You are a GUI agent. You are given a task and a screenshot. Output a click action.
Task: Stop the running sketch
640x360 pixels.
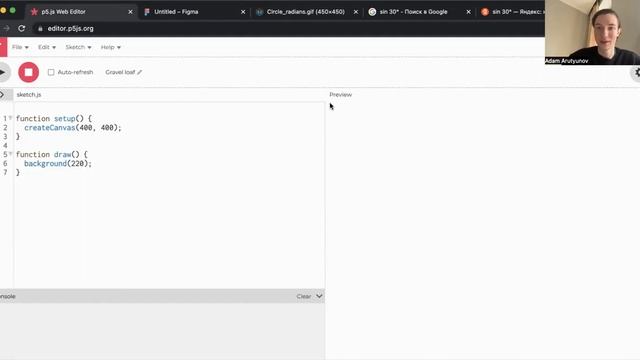tap(29, 72)
